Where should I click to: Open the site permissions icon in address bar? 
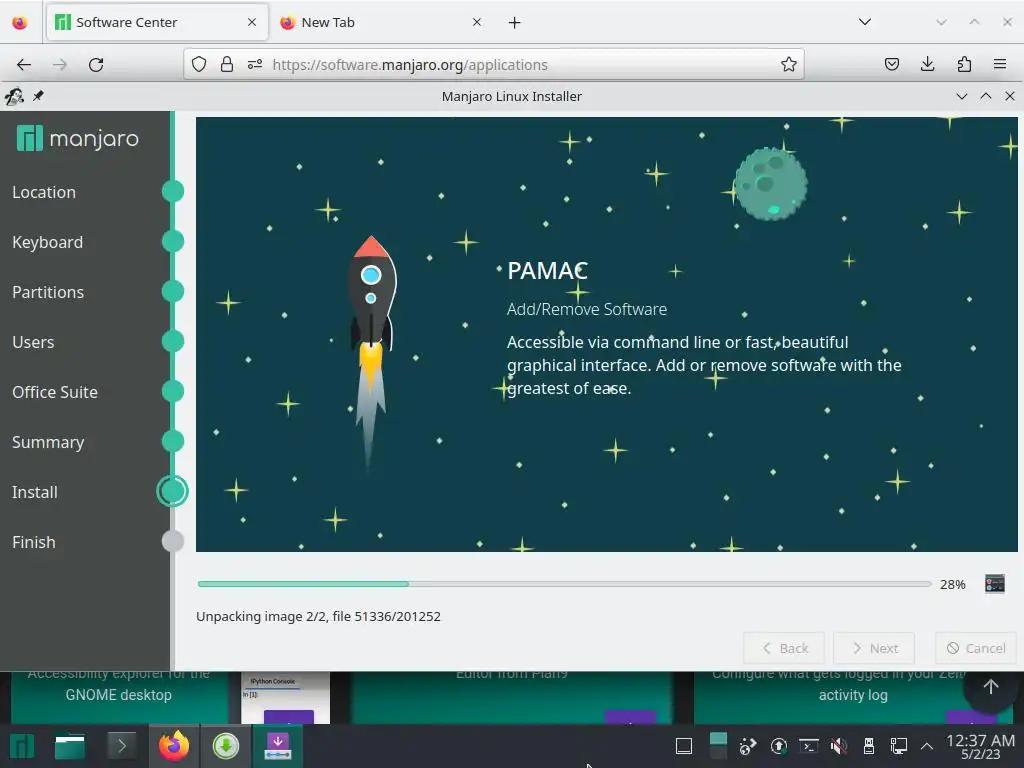(x=255, y=64)
